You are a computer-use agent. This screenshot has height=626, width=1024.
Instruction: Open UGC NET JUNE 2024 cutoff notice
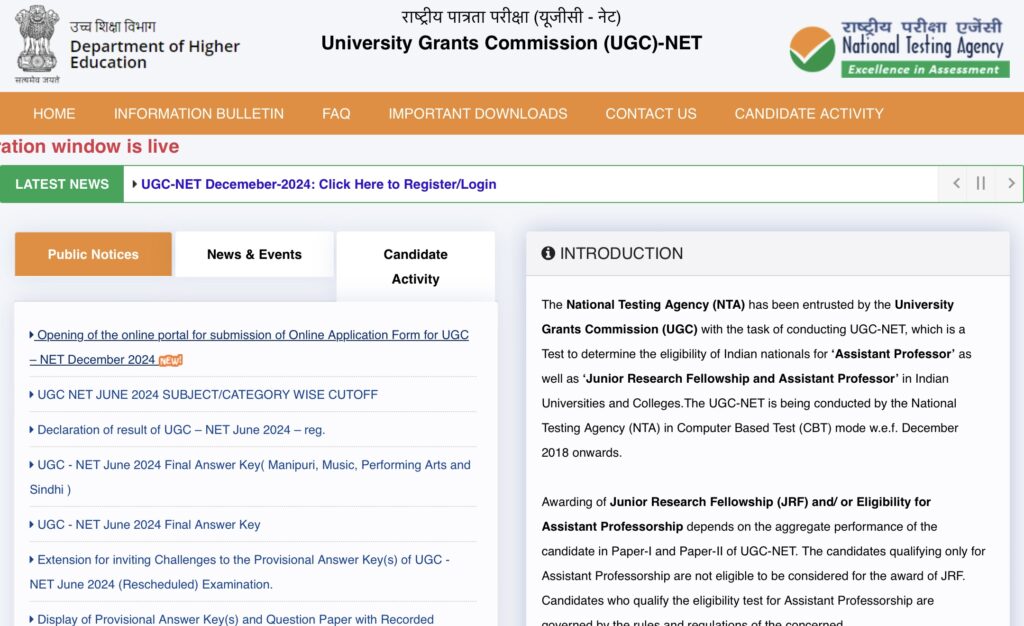point(207,394)
